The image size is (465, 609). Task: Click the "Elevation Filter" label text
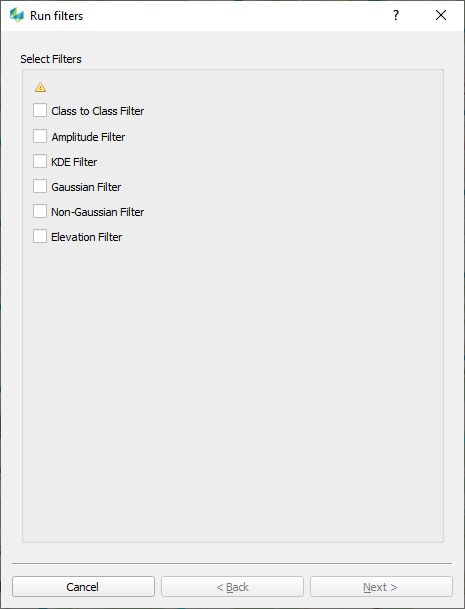pyautogui.click(x=87, y=237)
